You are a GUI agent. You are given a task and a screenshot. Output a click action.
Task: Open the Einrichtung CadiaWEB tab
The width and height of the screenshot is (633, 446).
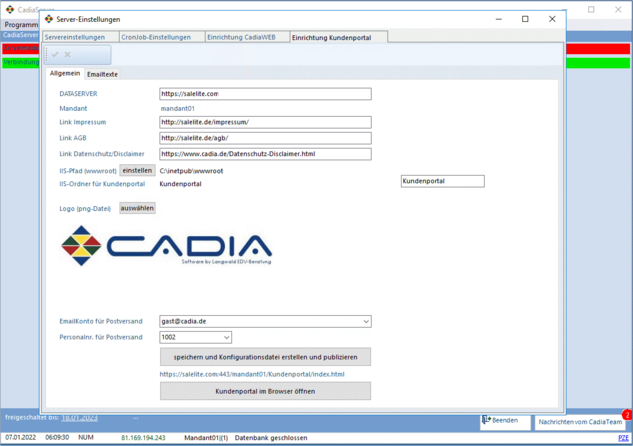tap(247, 37)
